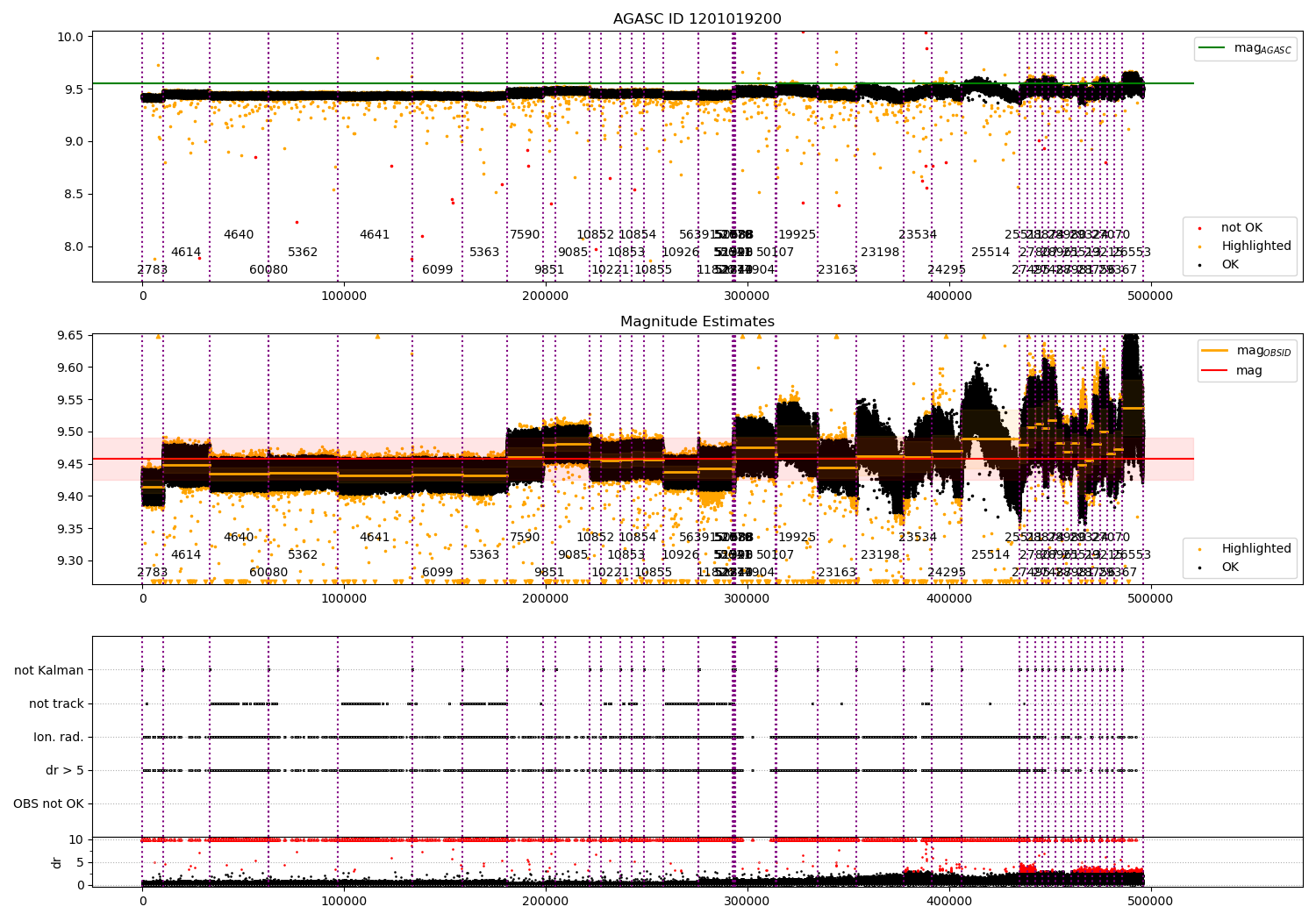Viewport: 1316px width, 921px height.
Task: Click the rotated "dr" y-axis label
Action: 57,862
